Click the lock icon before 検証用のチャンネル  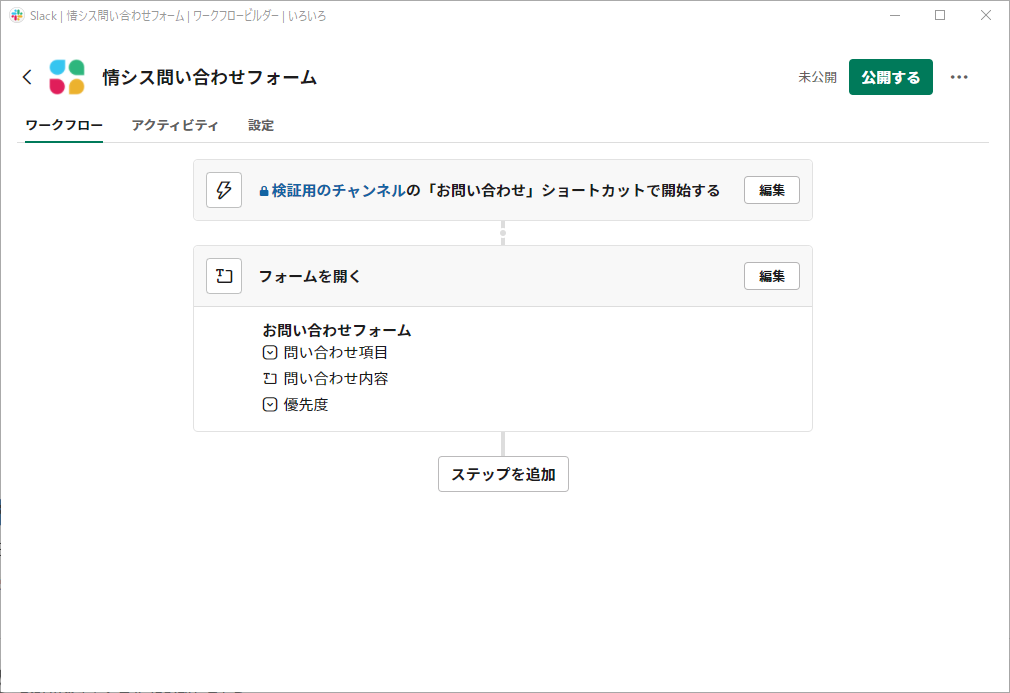click(x=262, y=190)
